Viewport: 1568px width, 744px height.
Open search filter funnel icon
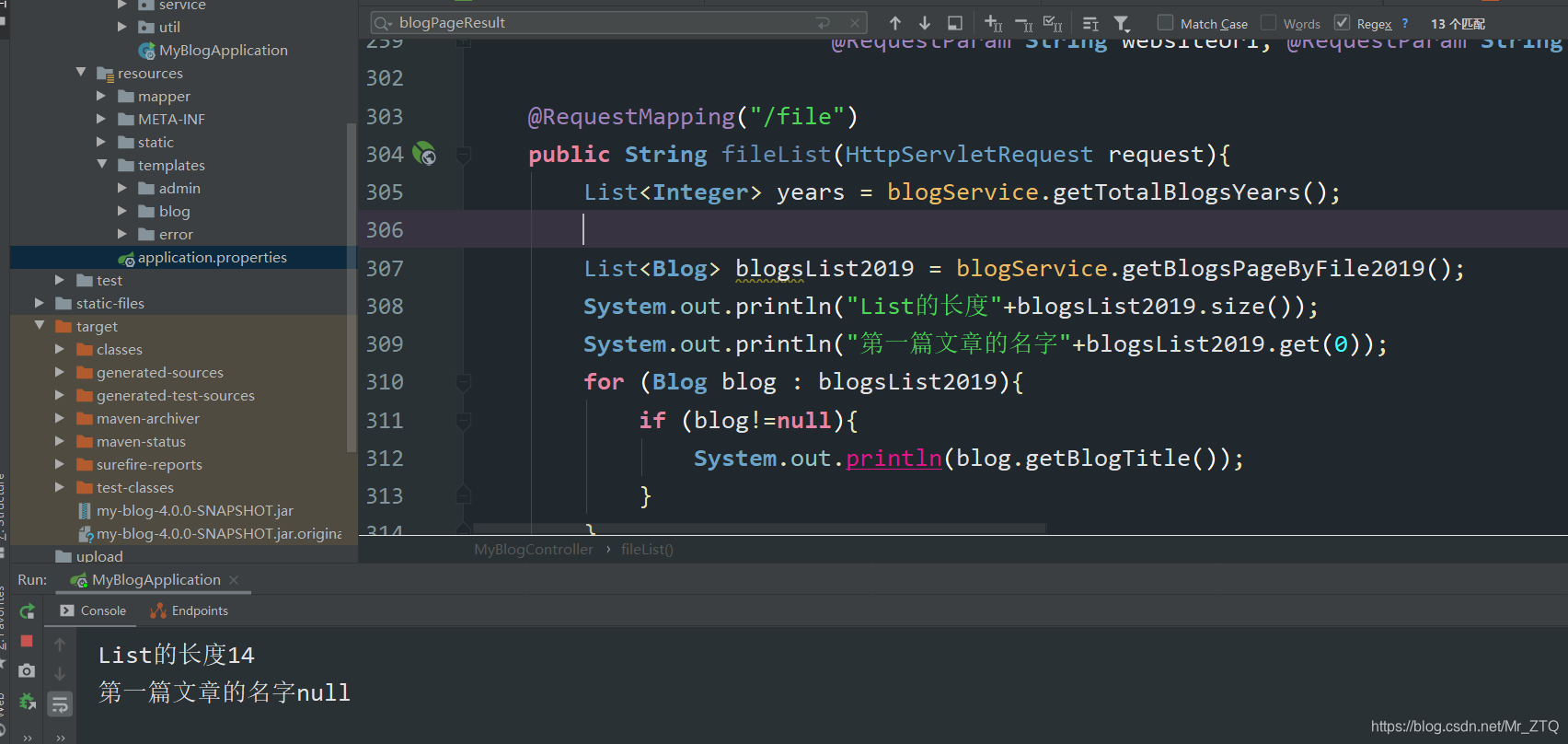(x=1122, y=24)
